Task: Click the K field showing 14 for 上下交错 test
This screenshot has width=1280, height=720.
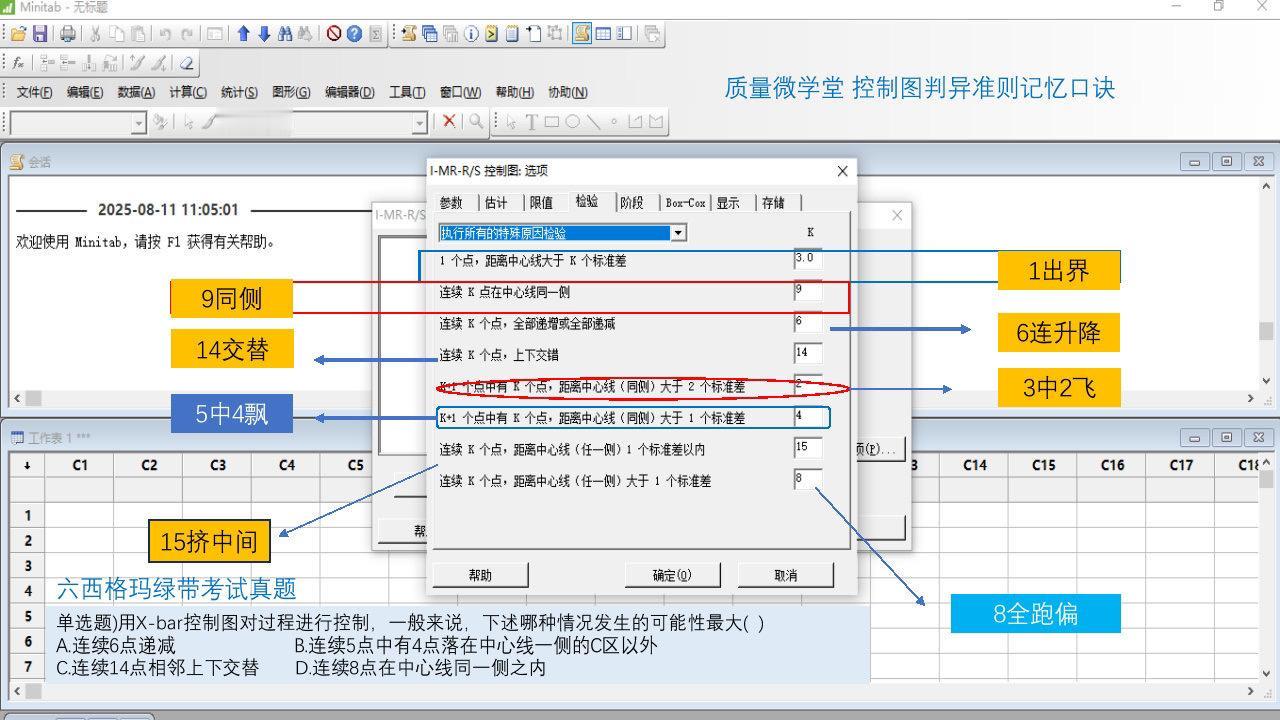Action: [x=808, y=354]
